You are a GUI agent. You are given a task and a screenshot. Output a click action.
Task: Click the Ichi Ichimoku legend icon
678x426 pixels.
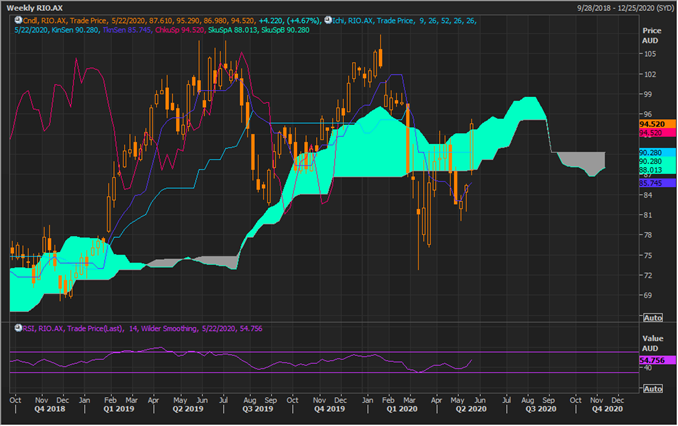point(328,20)
